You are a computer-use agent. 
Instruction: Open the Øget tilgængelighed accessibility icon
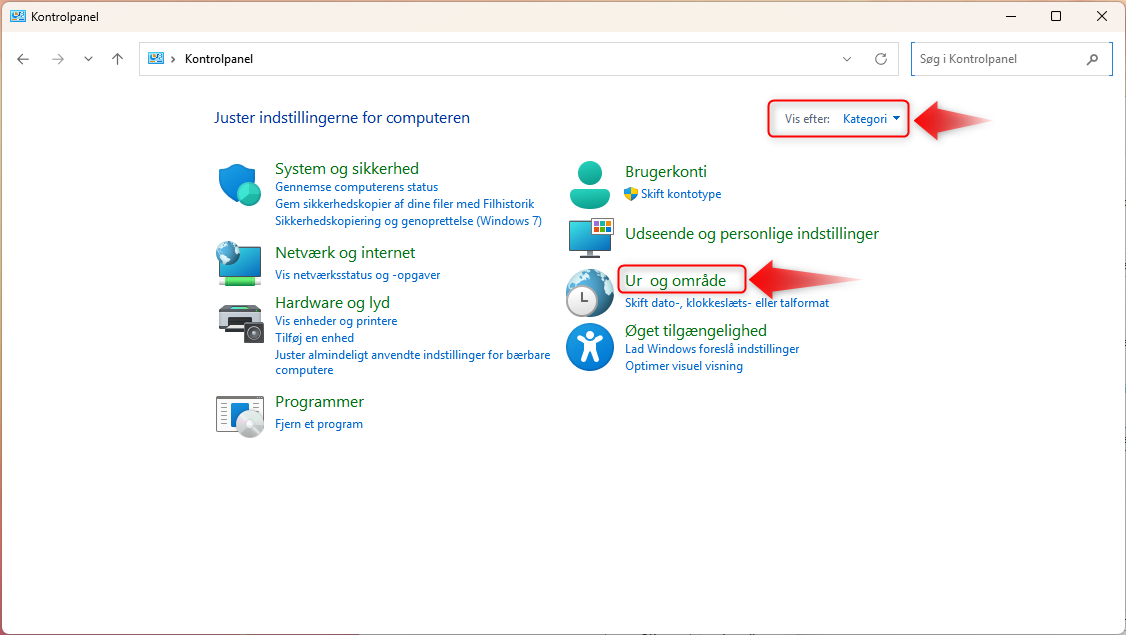point(590,347)
